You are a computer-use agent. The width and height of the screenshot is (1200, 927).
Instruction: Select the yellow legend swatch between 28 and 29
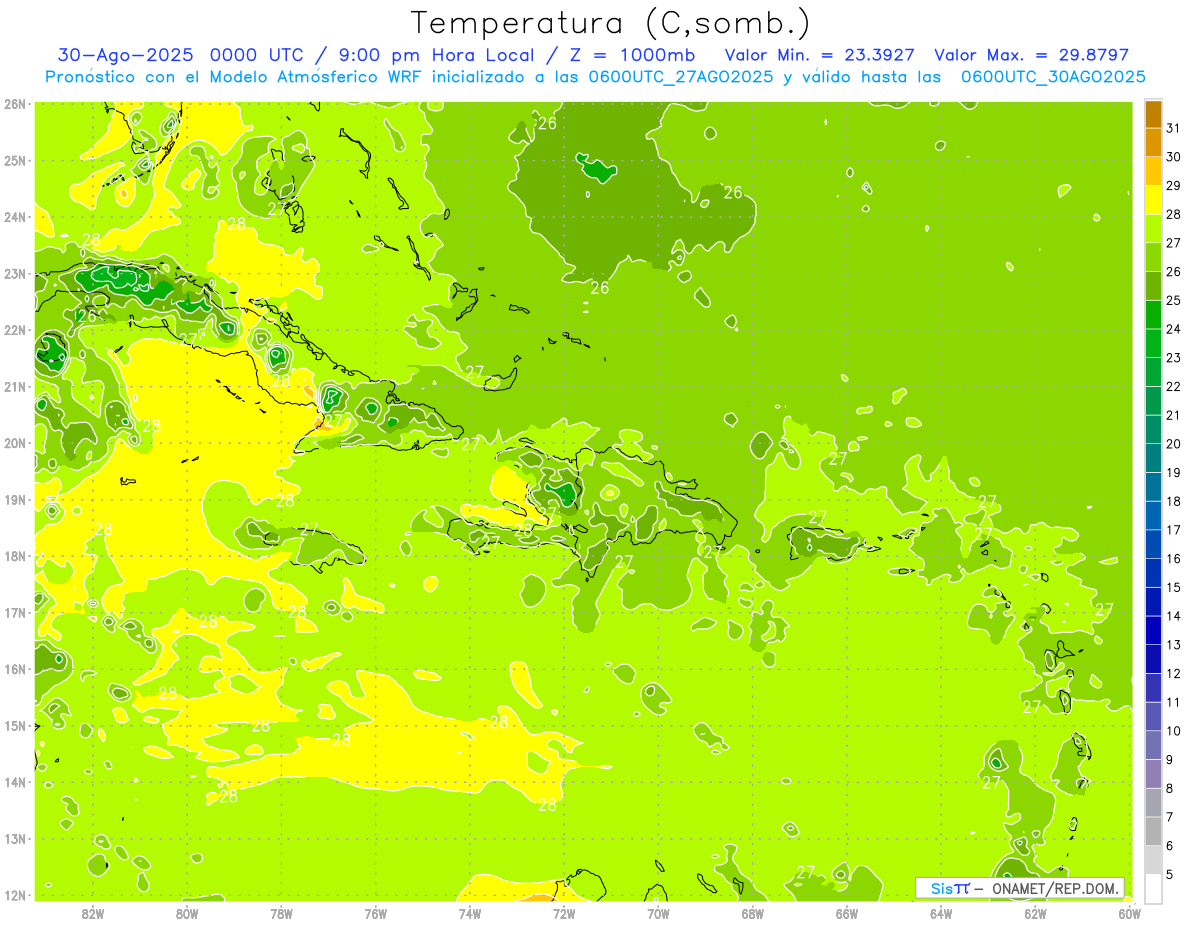click(1153, 200)
